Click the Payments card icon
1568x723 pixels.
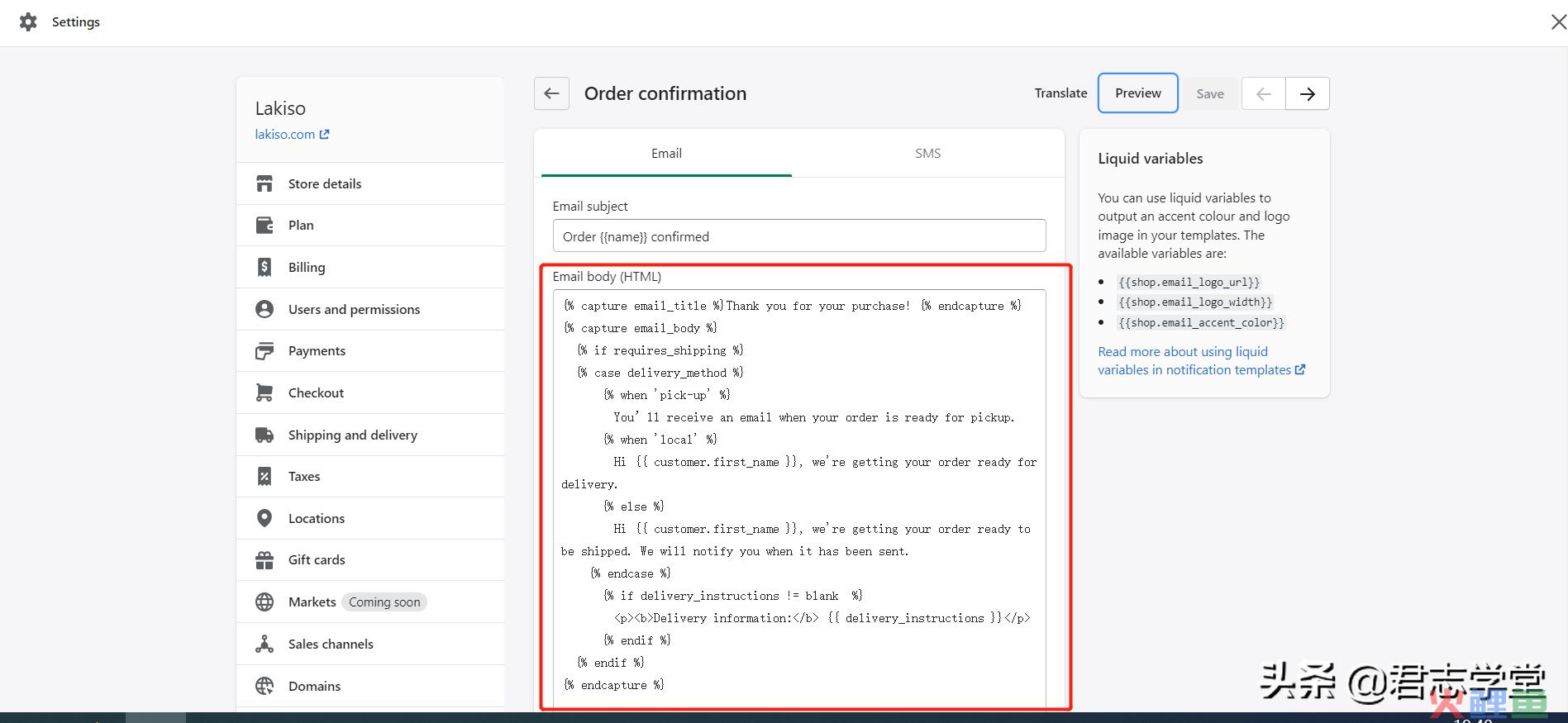[x=265, y=351]
